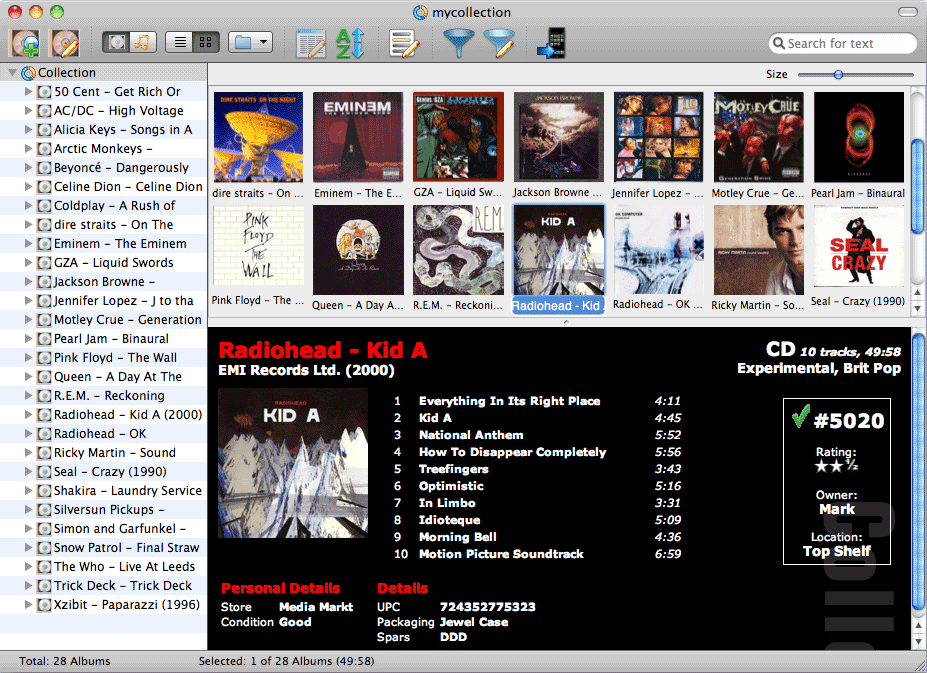The image size is (927, 673).
Task: Click the edit filter funnel-with-pencil icon
Action: point(500,44)
